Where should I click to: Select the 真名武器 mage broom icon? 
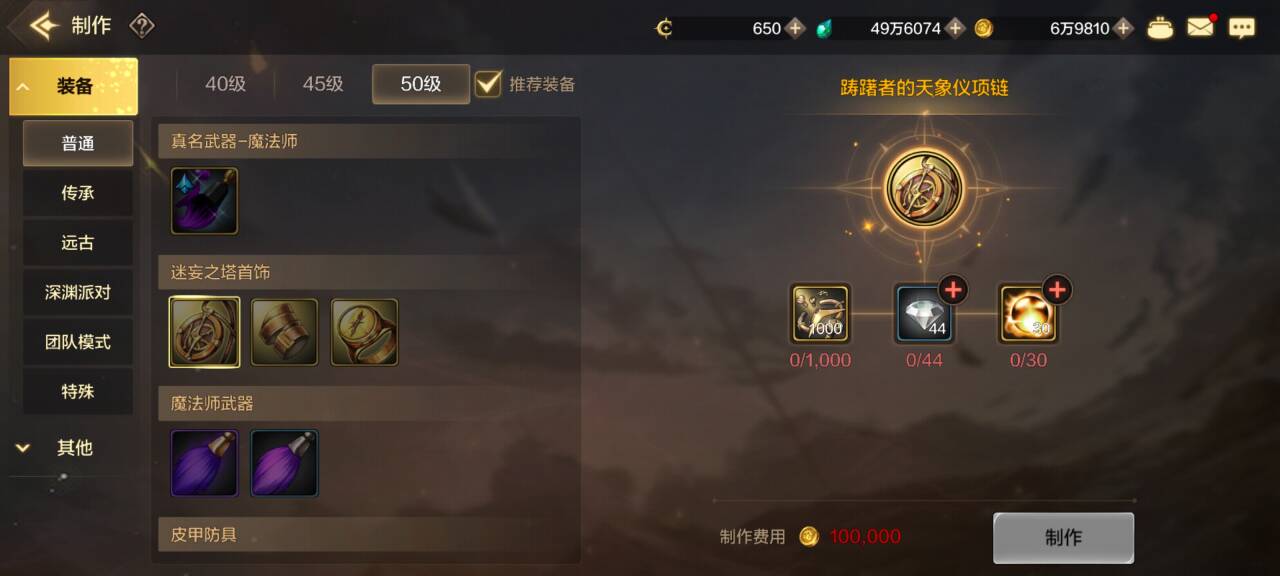click(x=204, y=200)
